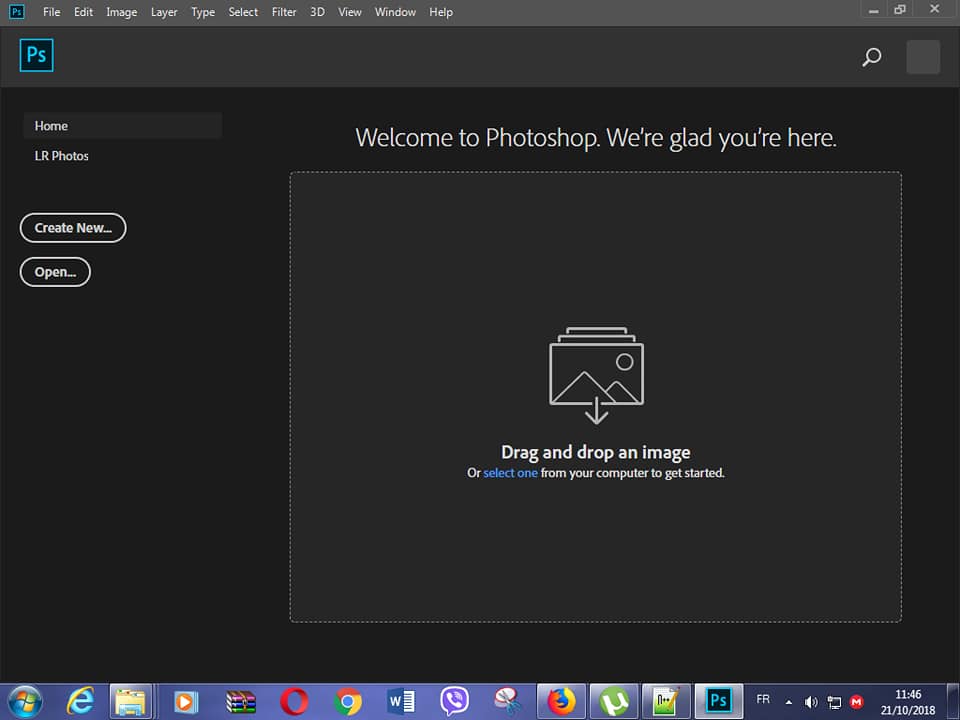
Task: Open the Snipping Tool taskbar icon
Action: [508, 702]
